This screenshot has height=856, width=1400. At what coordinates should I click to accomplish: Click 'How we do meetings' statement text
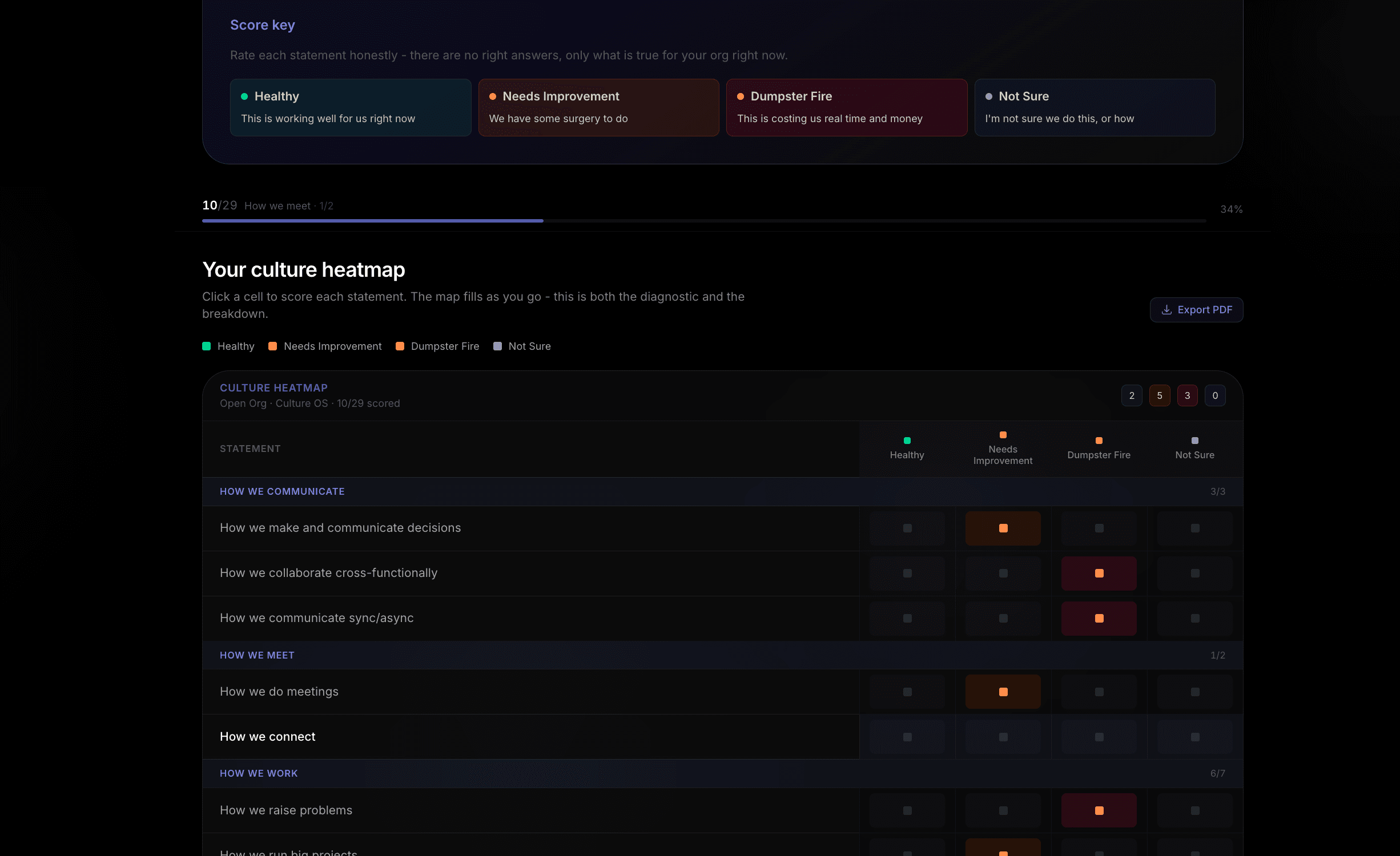point(279,692)
